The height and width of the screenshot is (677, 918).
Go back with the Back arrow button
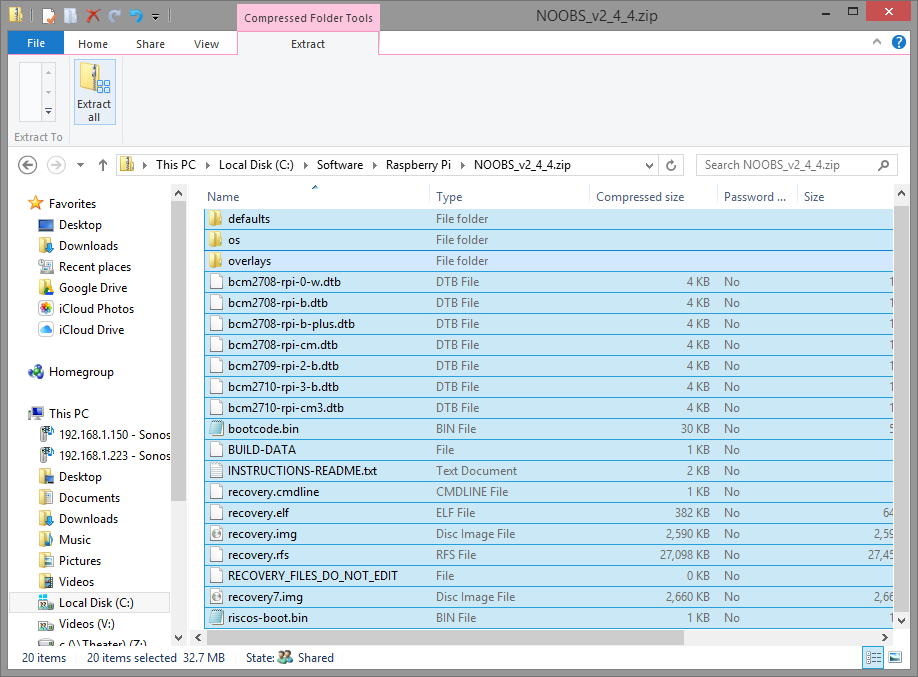point(28,165)
